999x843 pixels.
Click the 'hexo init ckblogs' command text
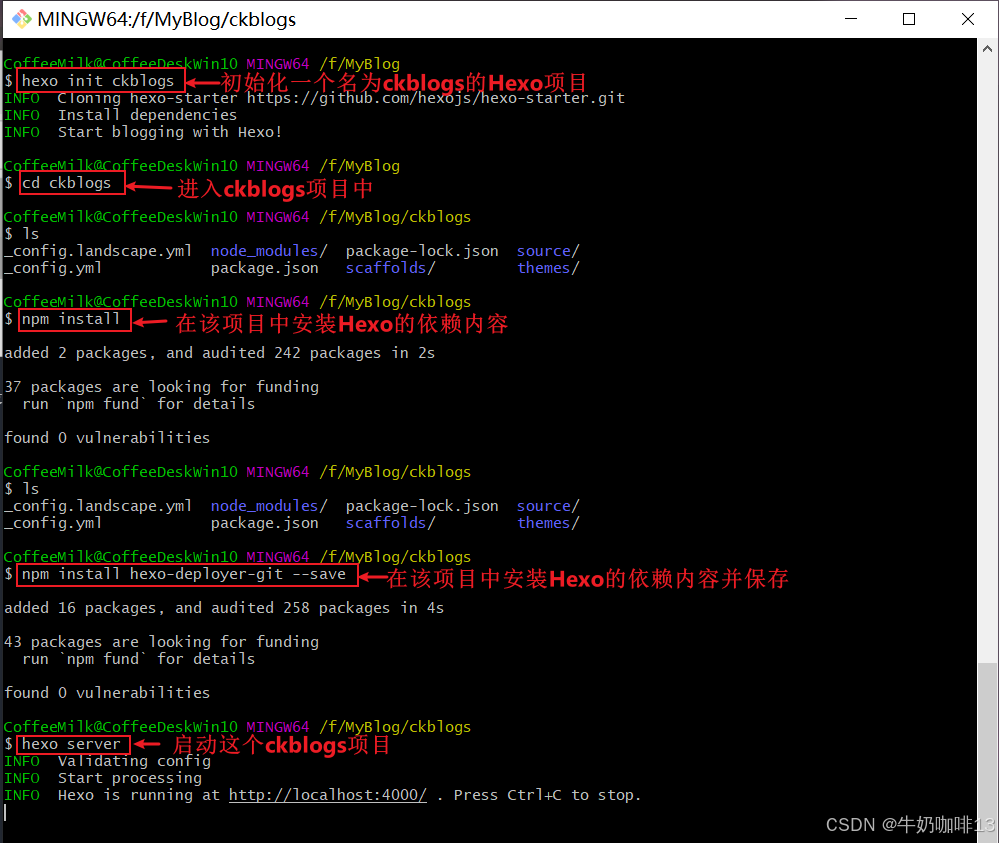coord(97,81)
